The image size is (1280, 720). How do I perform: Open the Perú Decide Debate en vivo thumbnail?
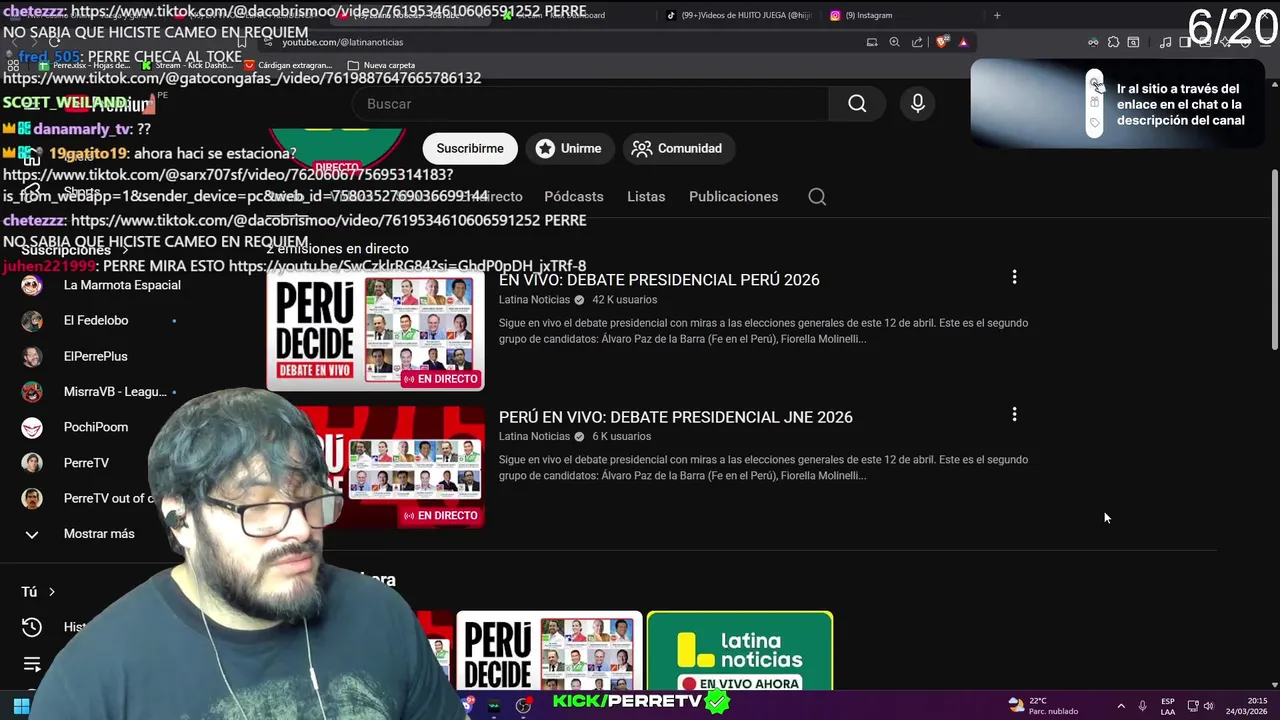pyautogui.click(x=376, y=331)
